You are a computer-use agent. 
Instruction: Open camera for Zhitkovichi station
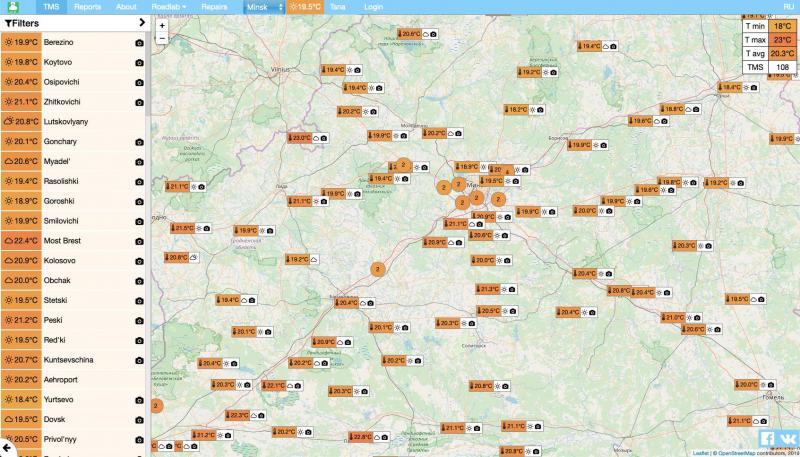tap(139, 102)
